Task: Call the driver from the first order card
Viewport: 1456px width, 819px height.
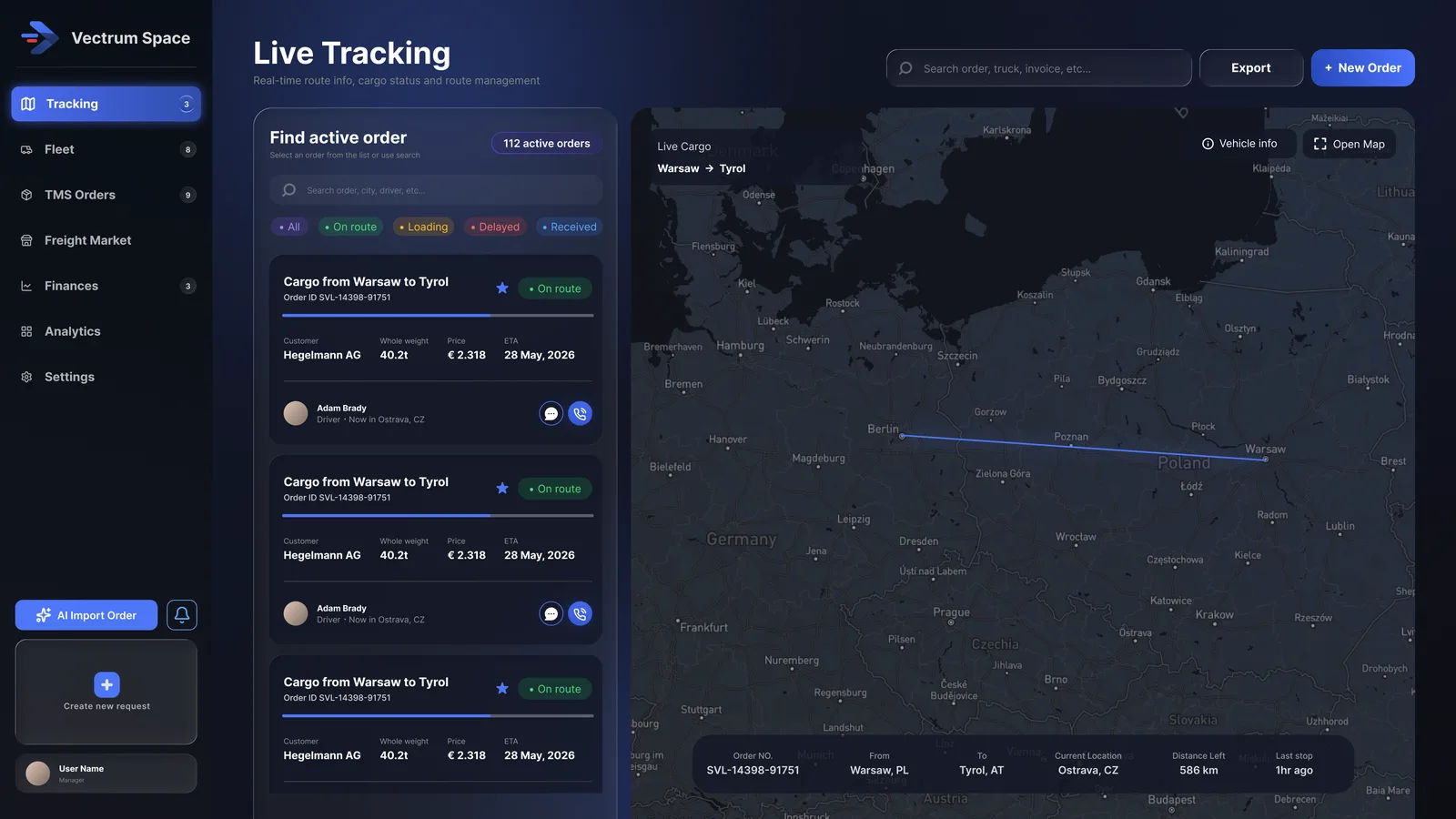Action: [x=580, y=414]
